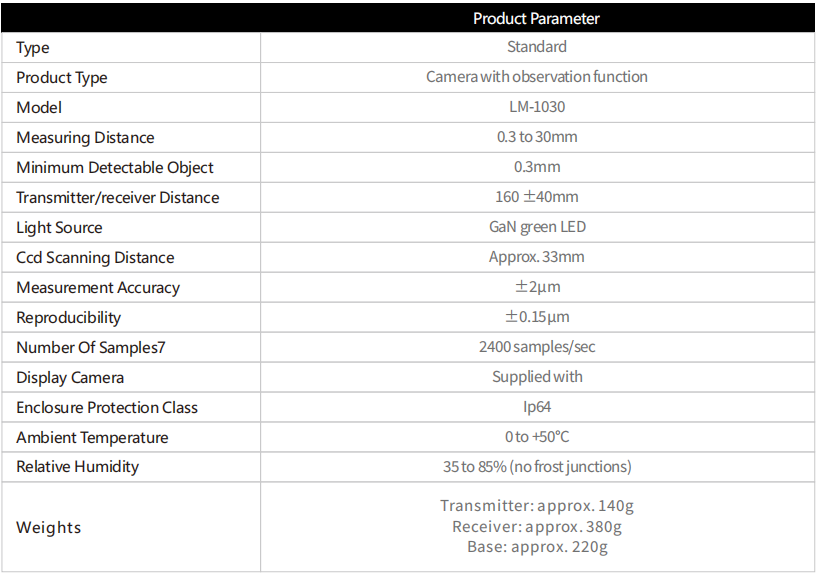Screen dimensions: 820x576
Task: Select the GaN green LED value
Action: click(x=537, y=227)
